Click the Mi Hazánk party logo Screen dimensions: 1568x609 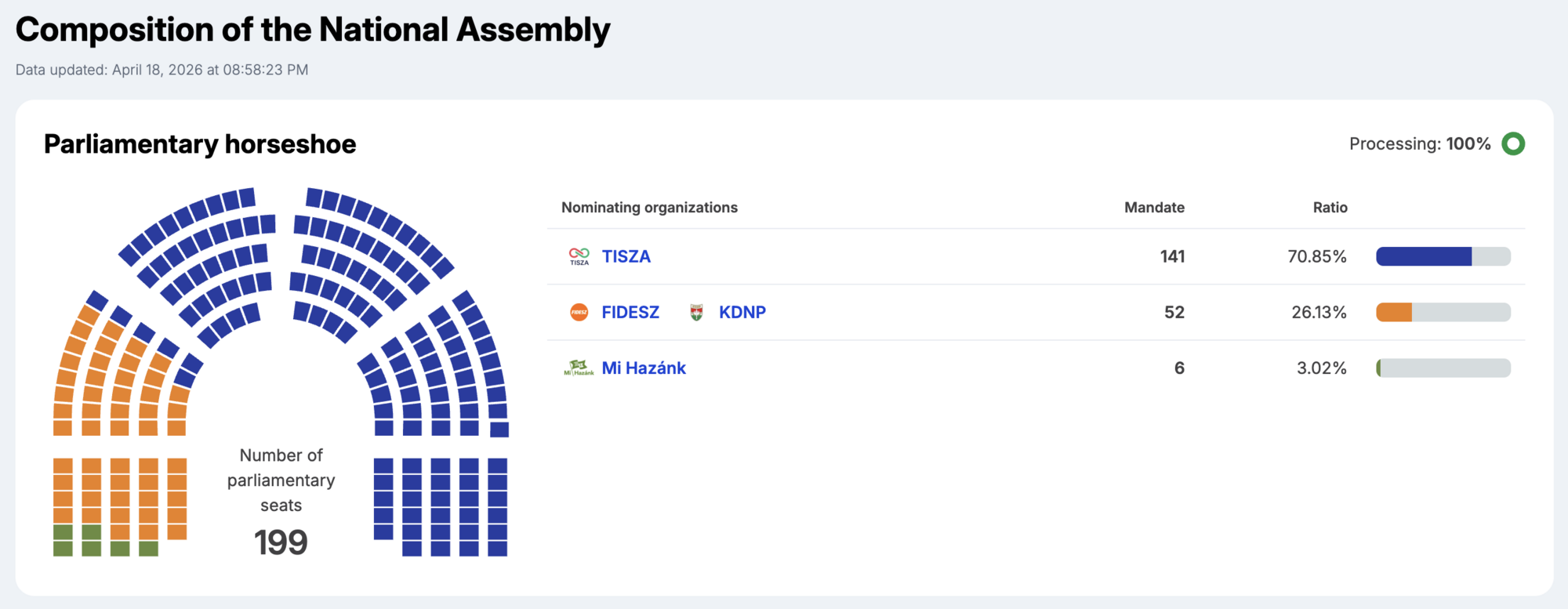579,368
